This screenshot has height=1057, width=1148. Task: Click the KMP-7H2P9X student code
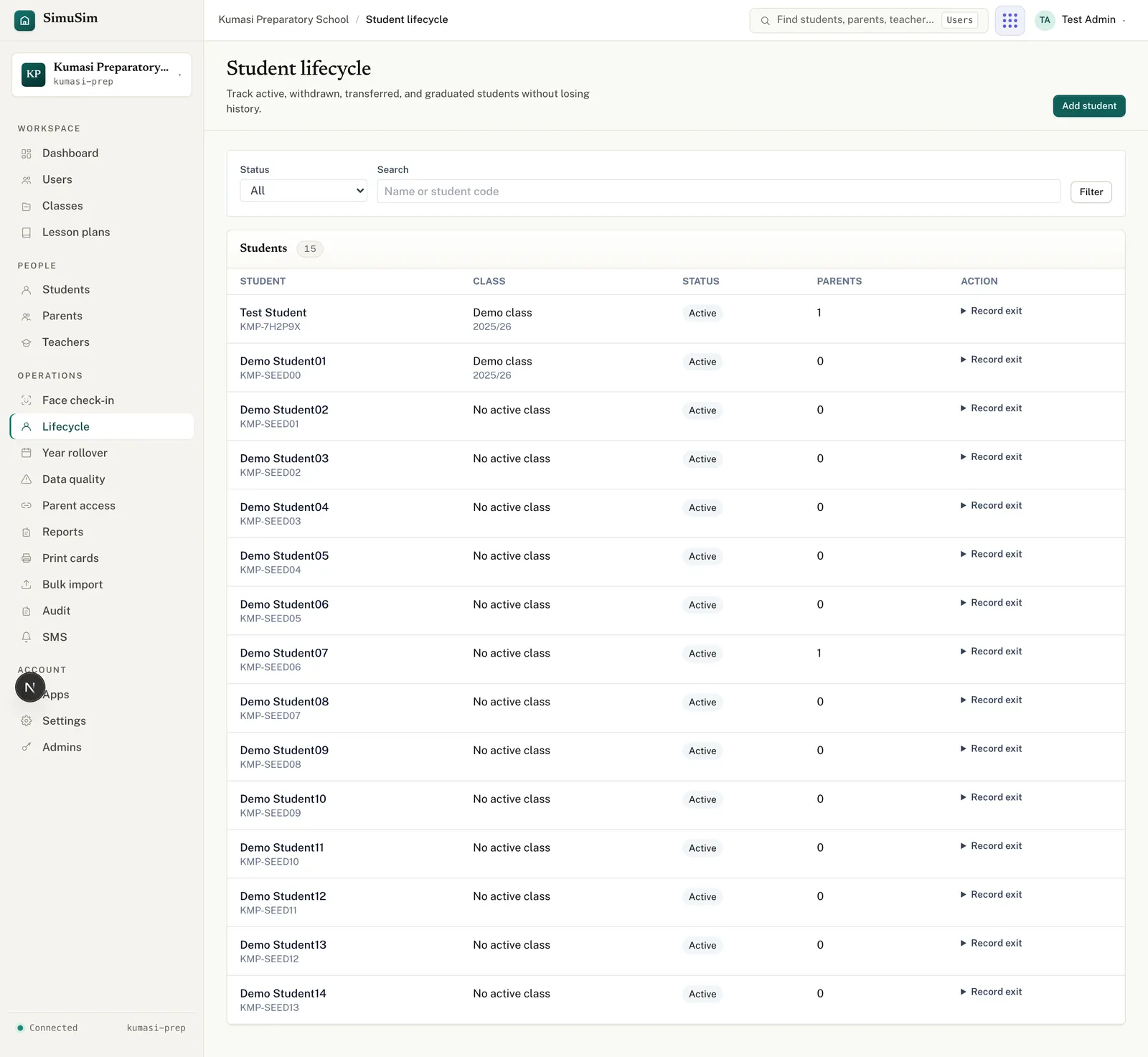(270, 327)
